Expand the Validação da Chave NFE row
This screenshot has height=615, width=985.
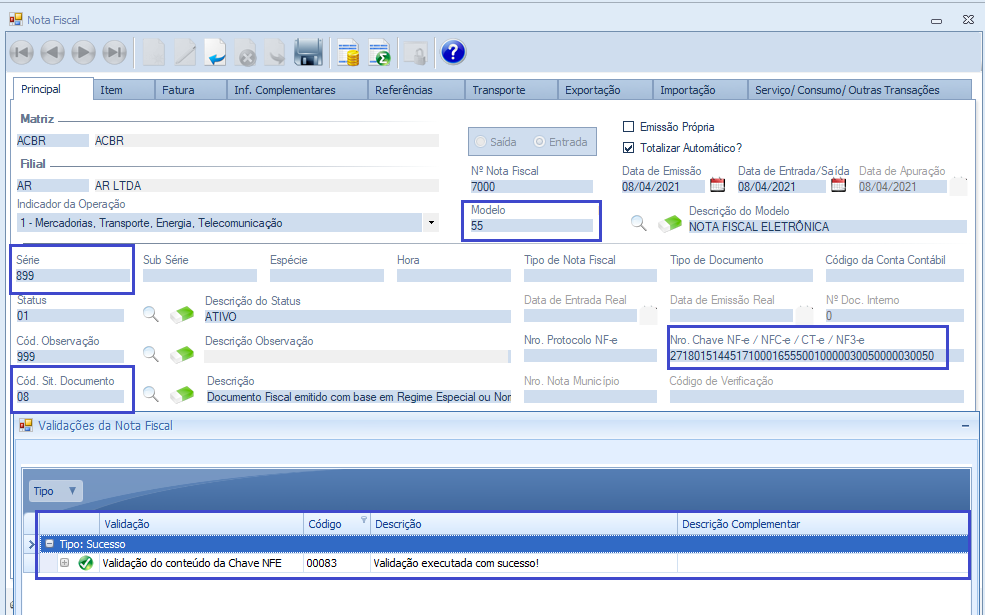point(64,563)
